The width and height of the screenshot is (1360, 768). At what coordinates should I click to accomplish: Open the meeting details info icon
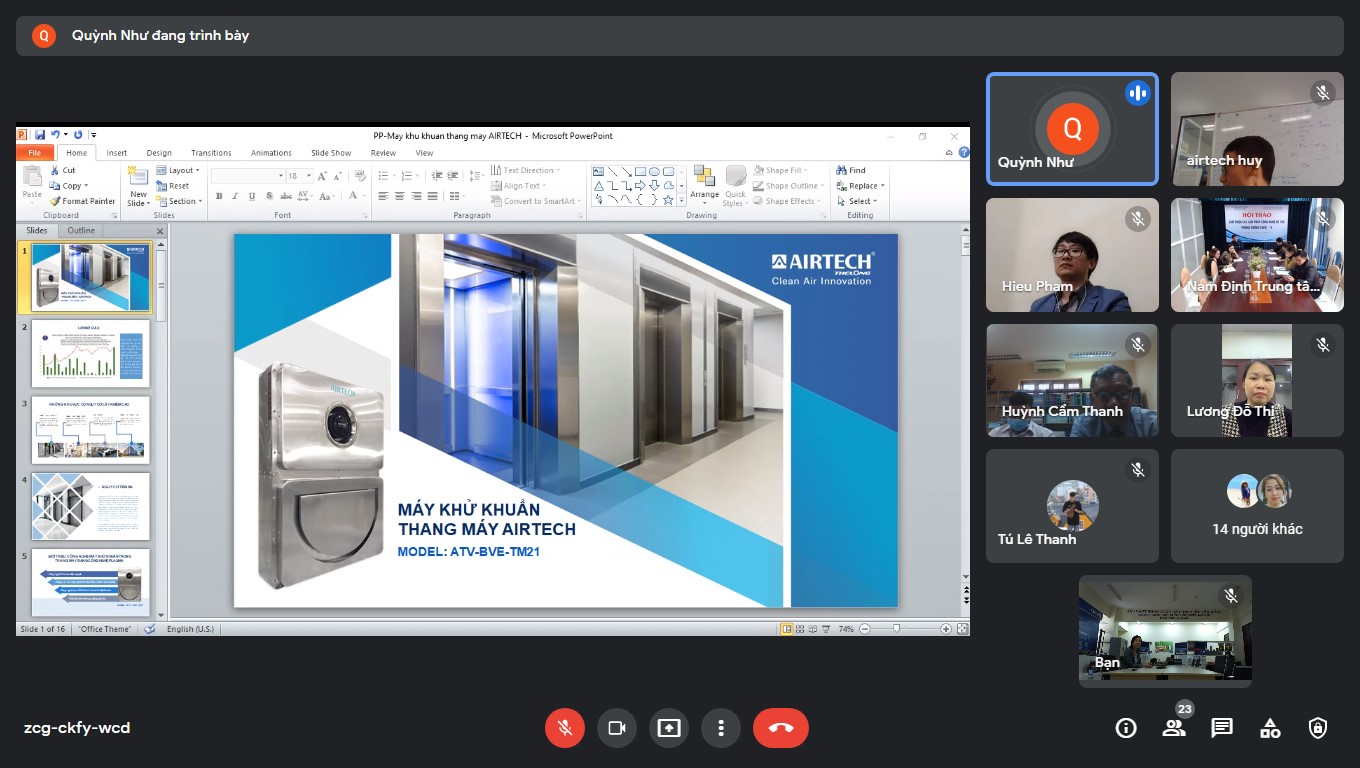(1126, 728)
